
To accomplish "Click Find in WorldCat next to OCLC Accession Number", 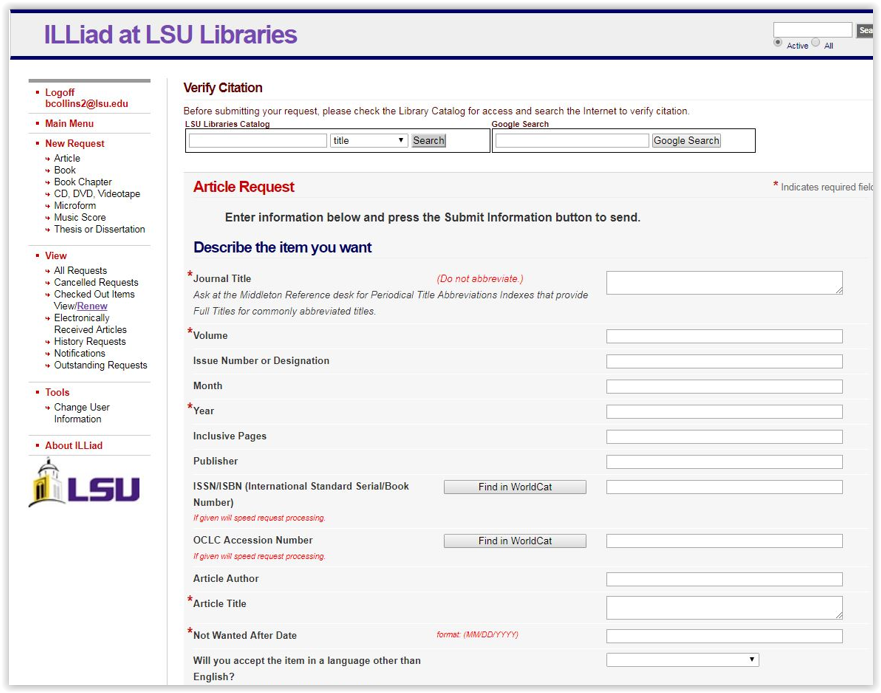I will pyautogui.click(x=515, y=541).
